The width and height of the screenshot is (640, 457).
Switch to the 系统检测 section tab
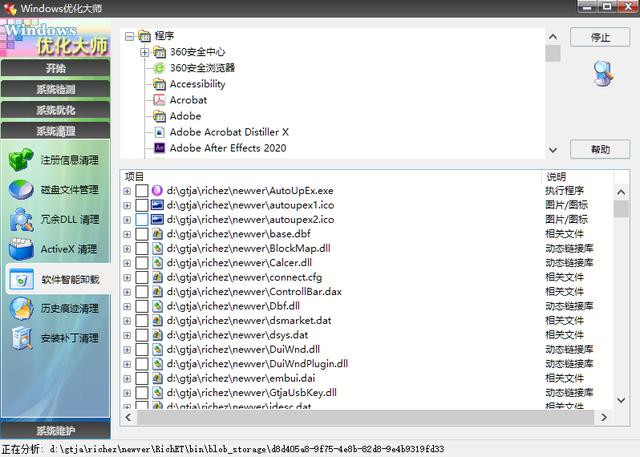(56, 89)
